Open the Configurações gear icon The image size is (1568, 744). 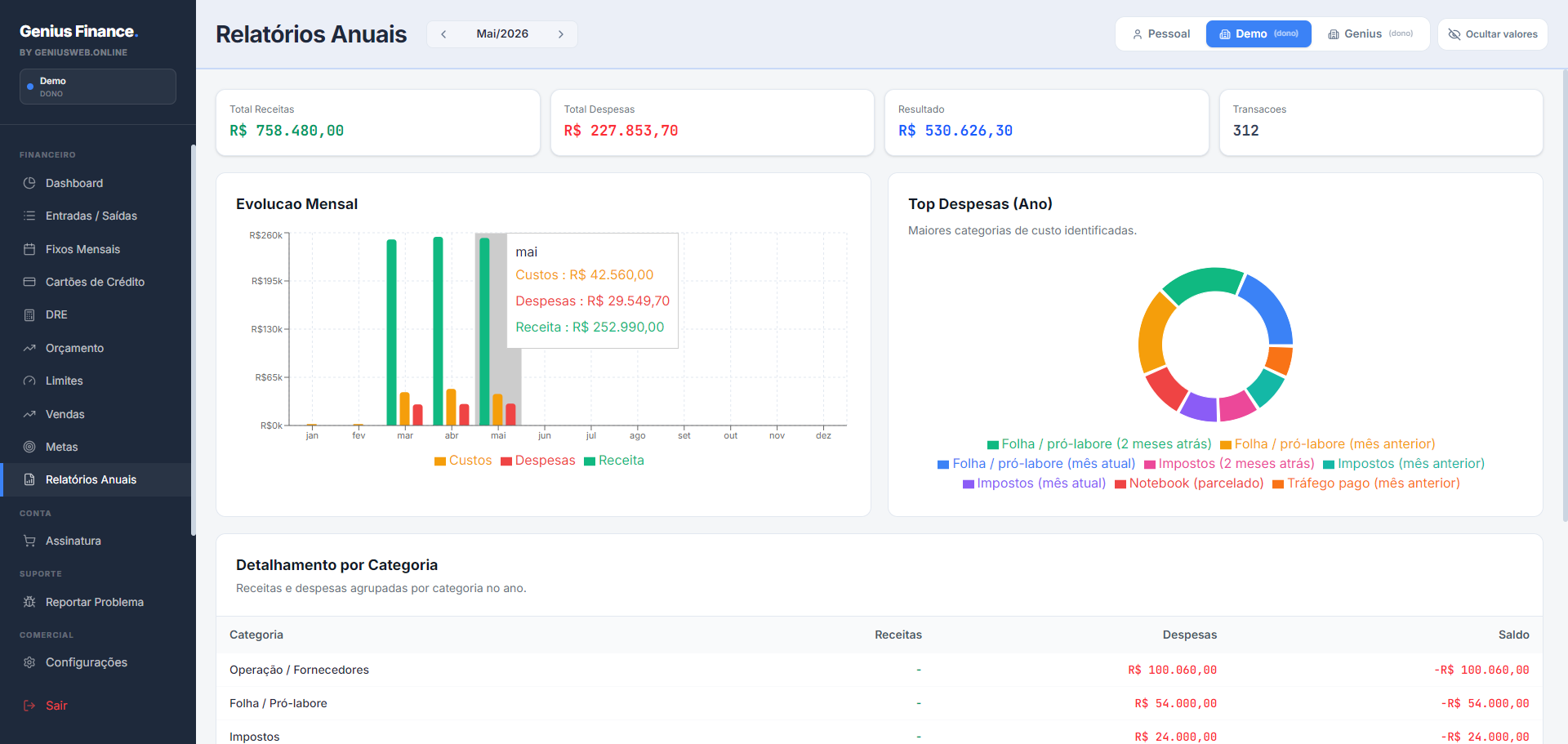click(29, 662)
